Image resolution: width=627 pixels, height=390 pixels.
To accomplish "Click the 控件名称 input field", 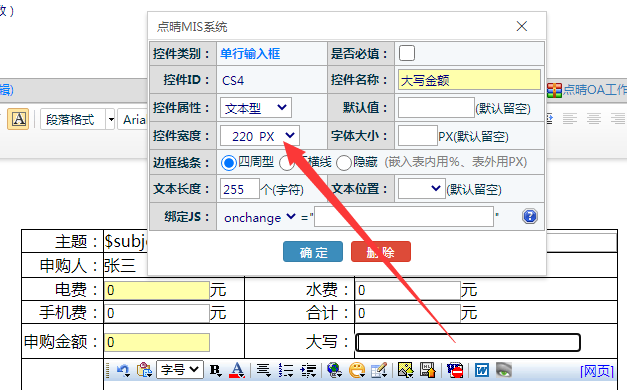I will coord(469,80).
